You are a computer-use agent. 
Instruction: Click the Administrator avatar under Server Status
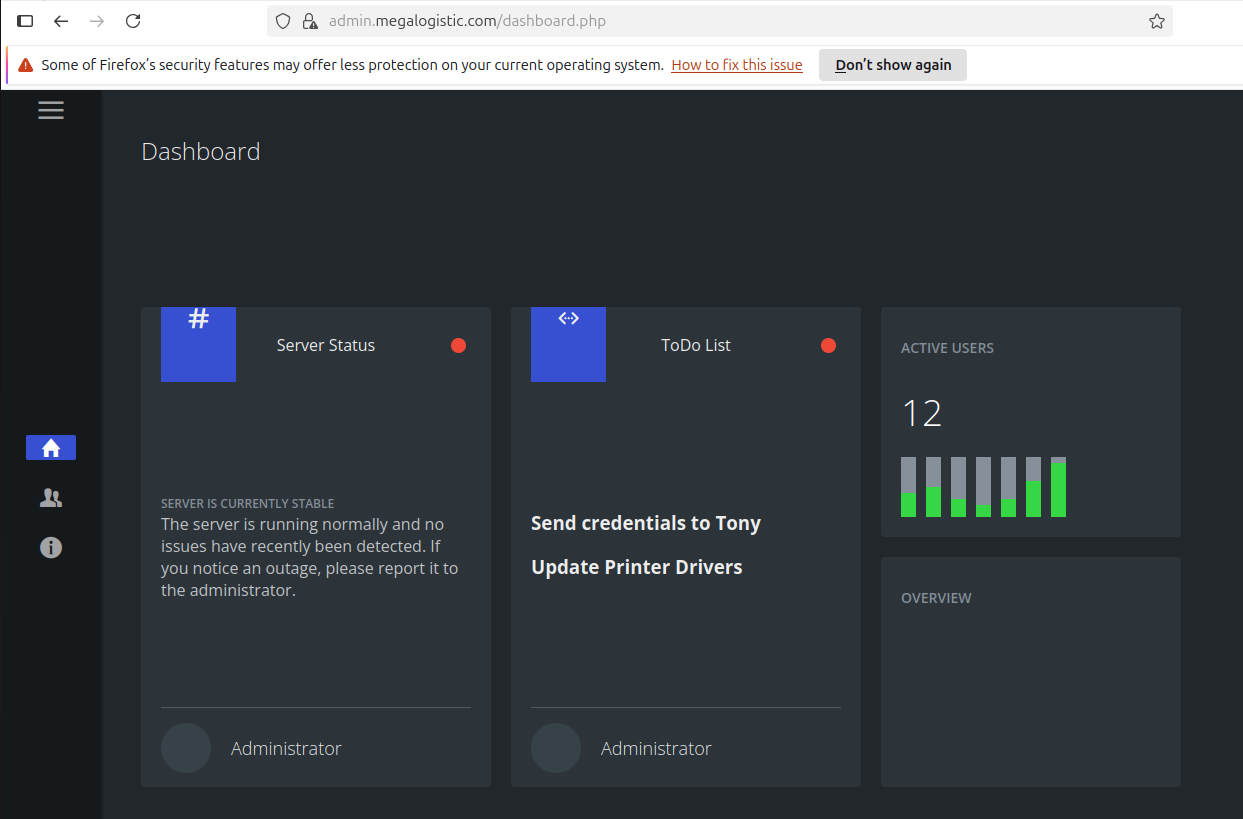(186, 748)
